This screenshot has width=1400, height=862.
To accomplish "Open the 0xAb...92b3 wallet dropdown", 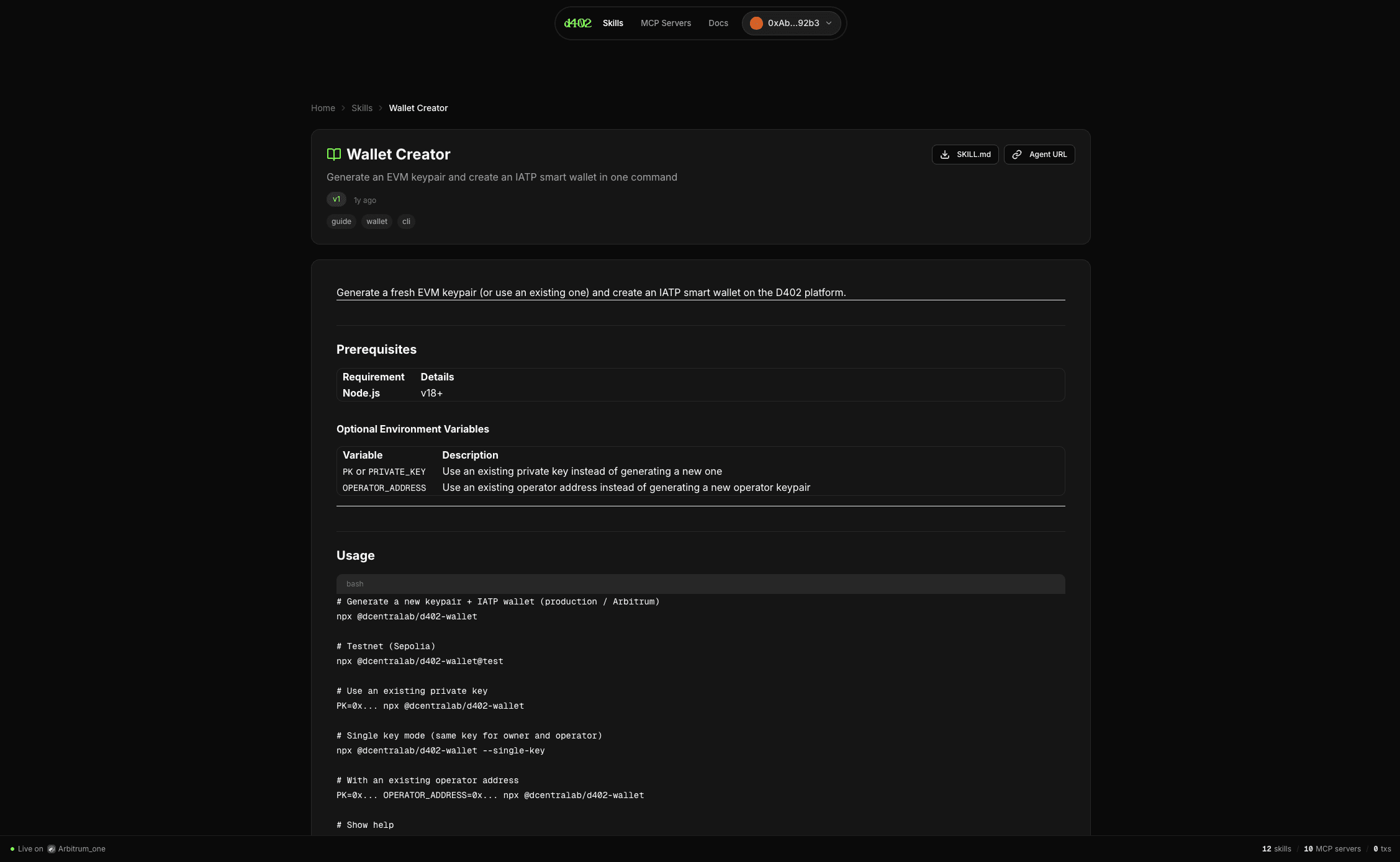I will click(x=792, y=23).
